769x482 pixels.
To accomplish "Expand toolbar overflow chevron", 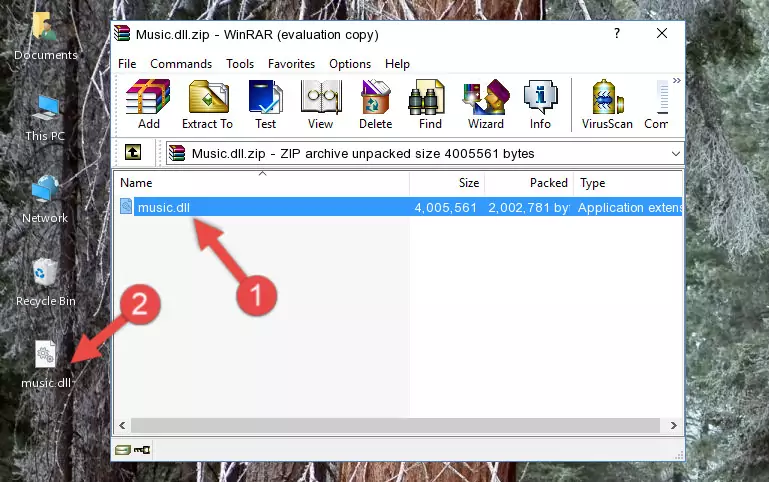I will [677, 80].
